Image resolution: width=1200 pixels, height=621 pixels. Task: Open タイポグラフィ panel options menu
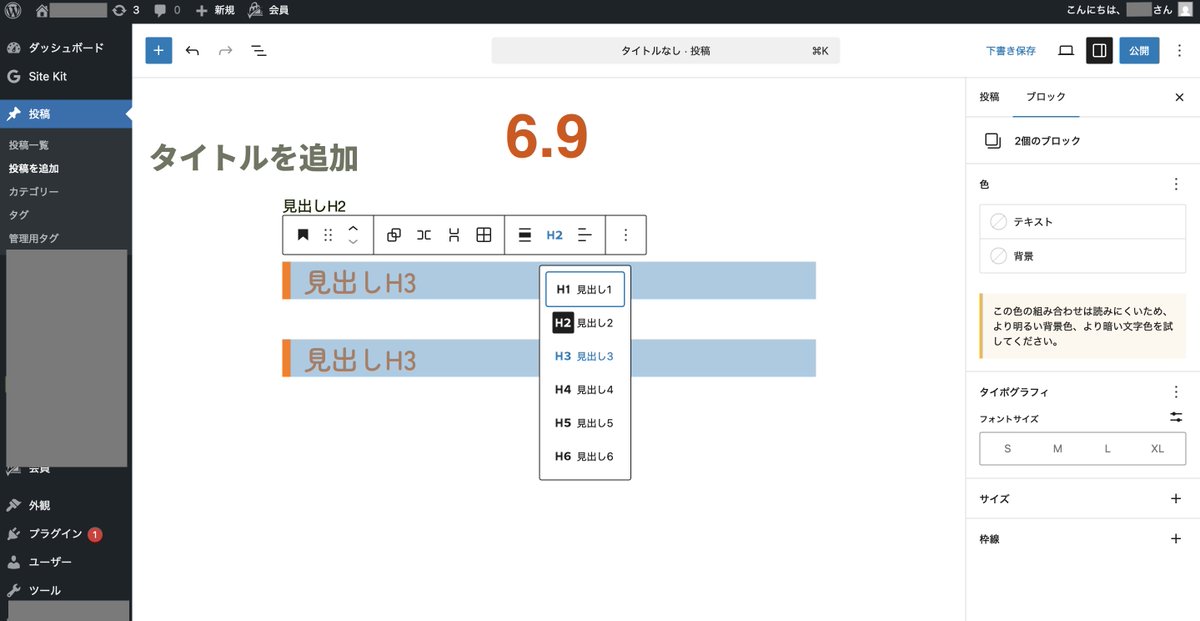coord(1176,392)
